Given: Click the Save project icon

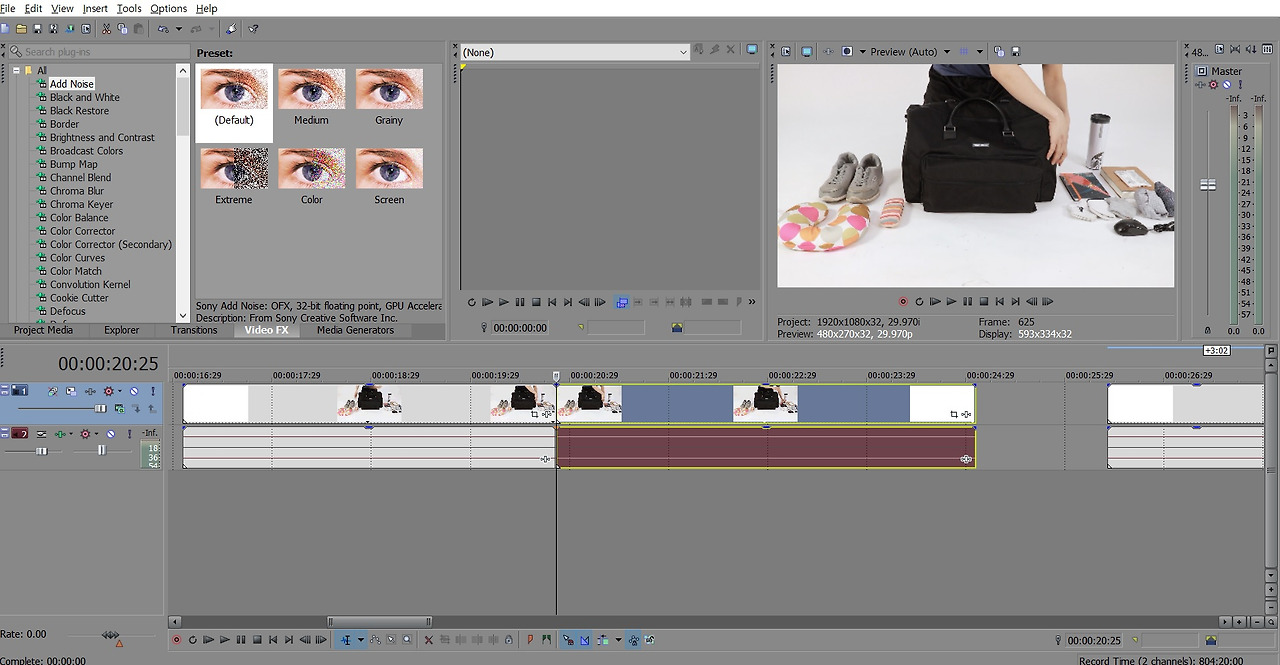Looking at the screenshot, I should (38, 29).
